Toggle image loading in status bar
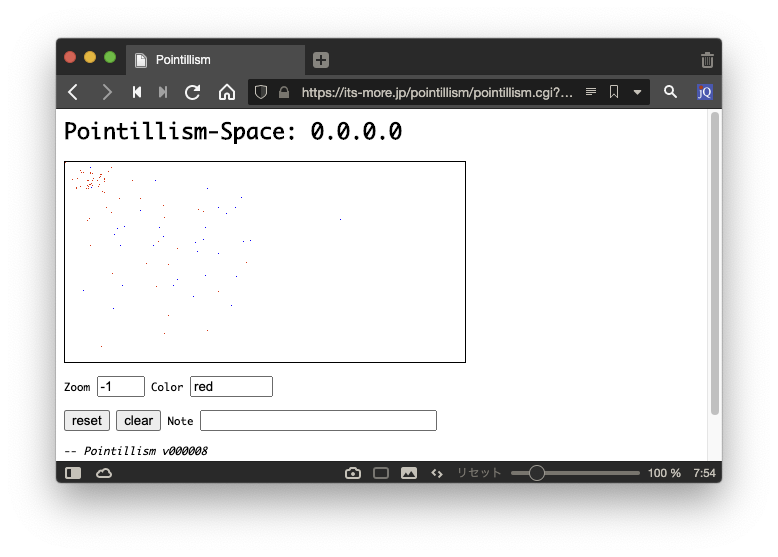The height and width of the screenshot is (557, 778). coord(409,473)
